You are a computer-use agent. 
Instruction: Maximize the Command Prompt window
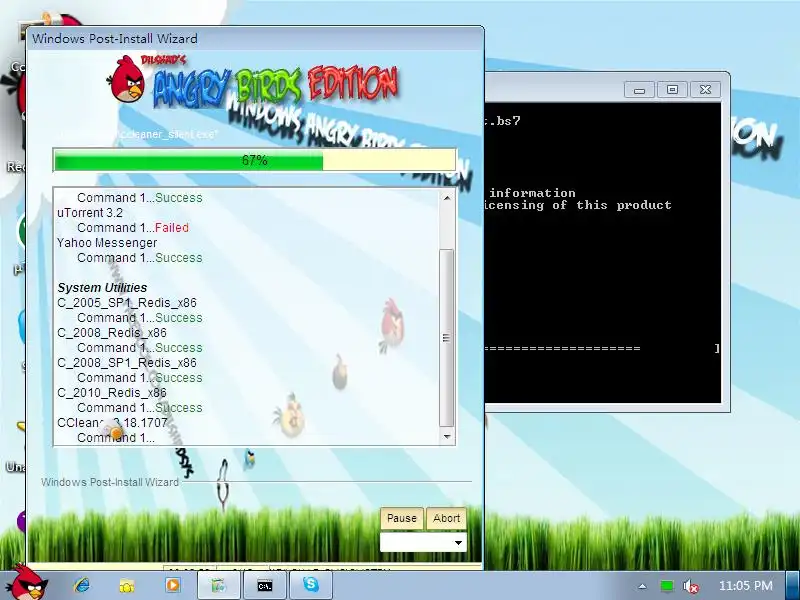pyautogui.click(x=672, y=90)
